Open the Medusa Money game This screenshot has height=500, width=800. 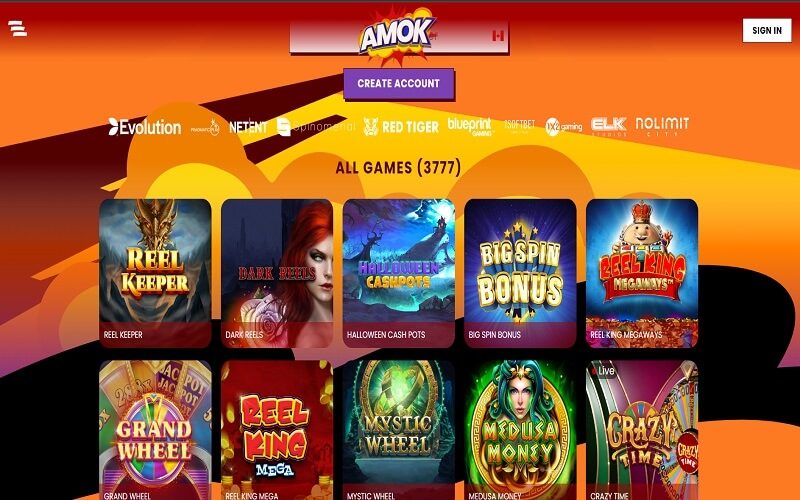[520, 430]
